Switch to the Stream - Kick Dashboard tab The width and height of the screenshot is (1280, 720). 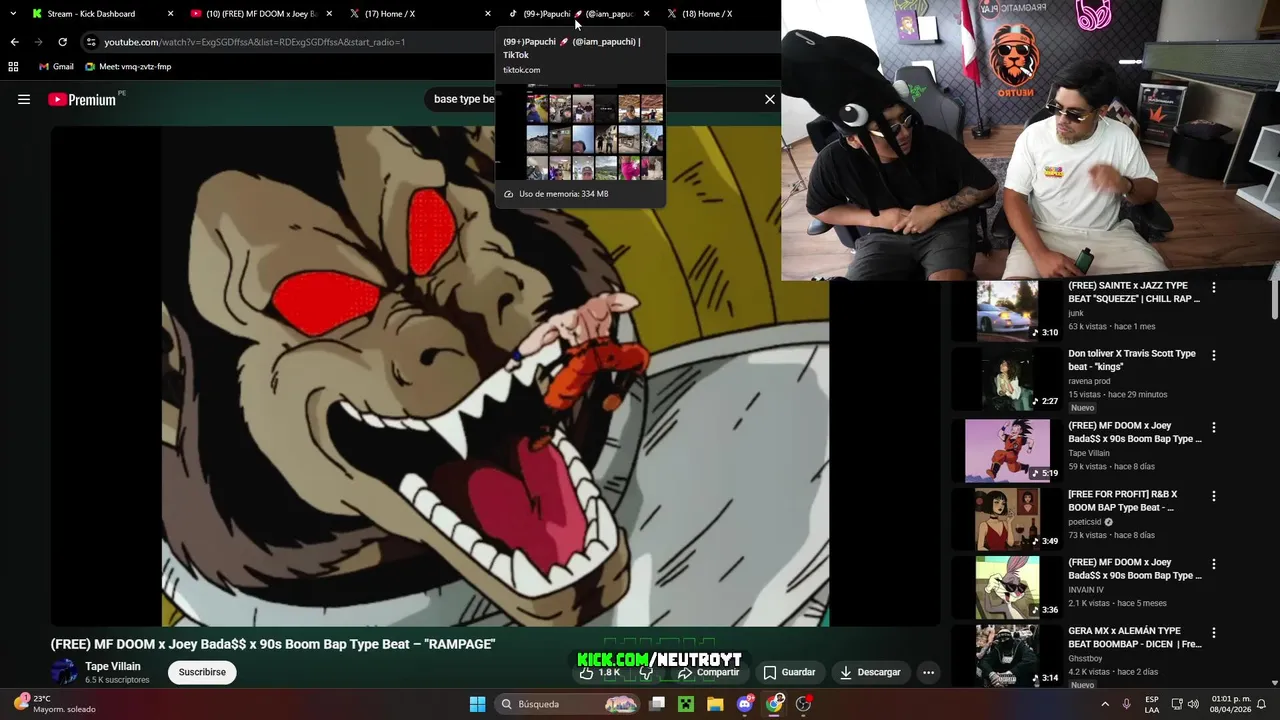coord(103,14)
